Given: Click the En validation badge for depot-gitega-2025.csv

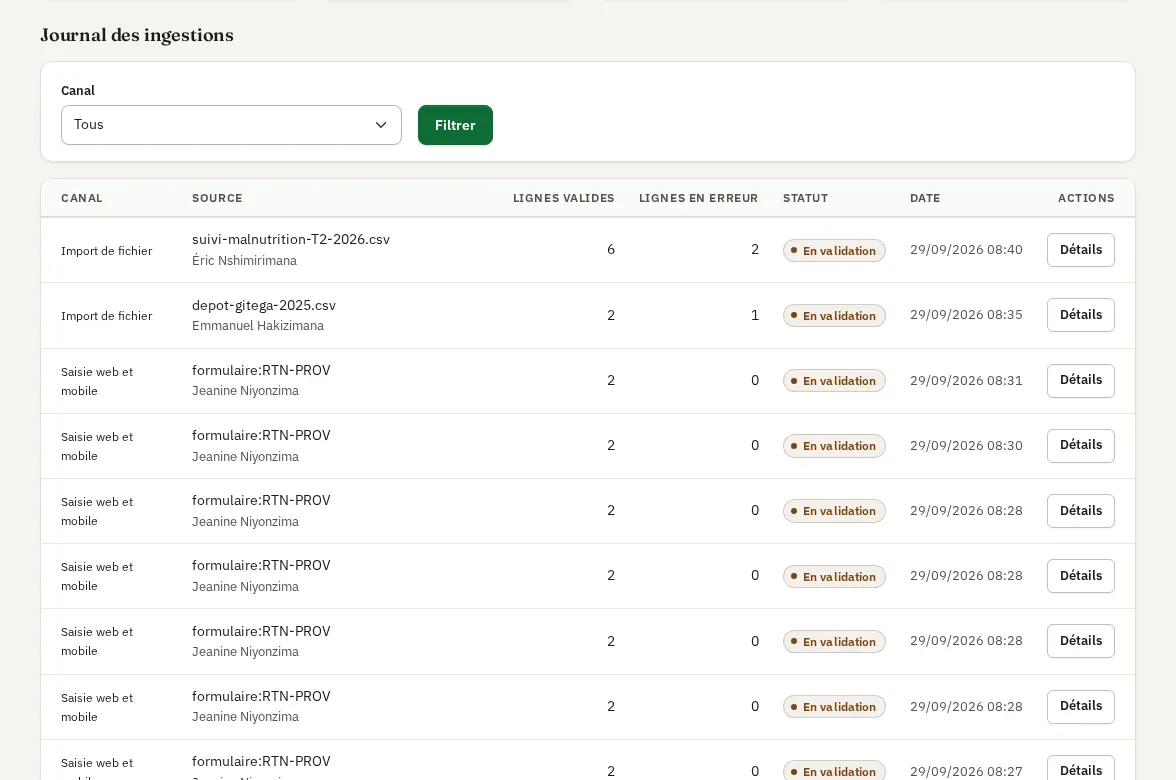Looking at the screenshot, I should click(x=834, y=316).
